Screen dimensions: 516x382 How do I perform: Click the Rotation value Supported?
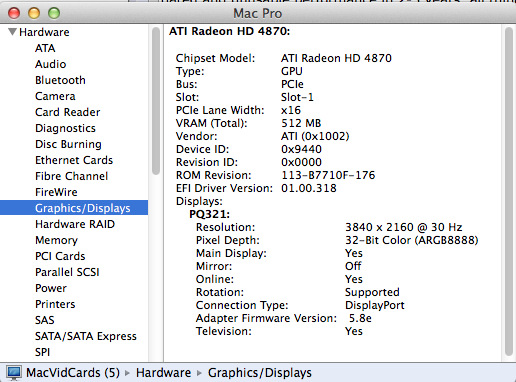[372, 292]
